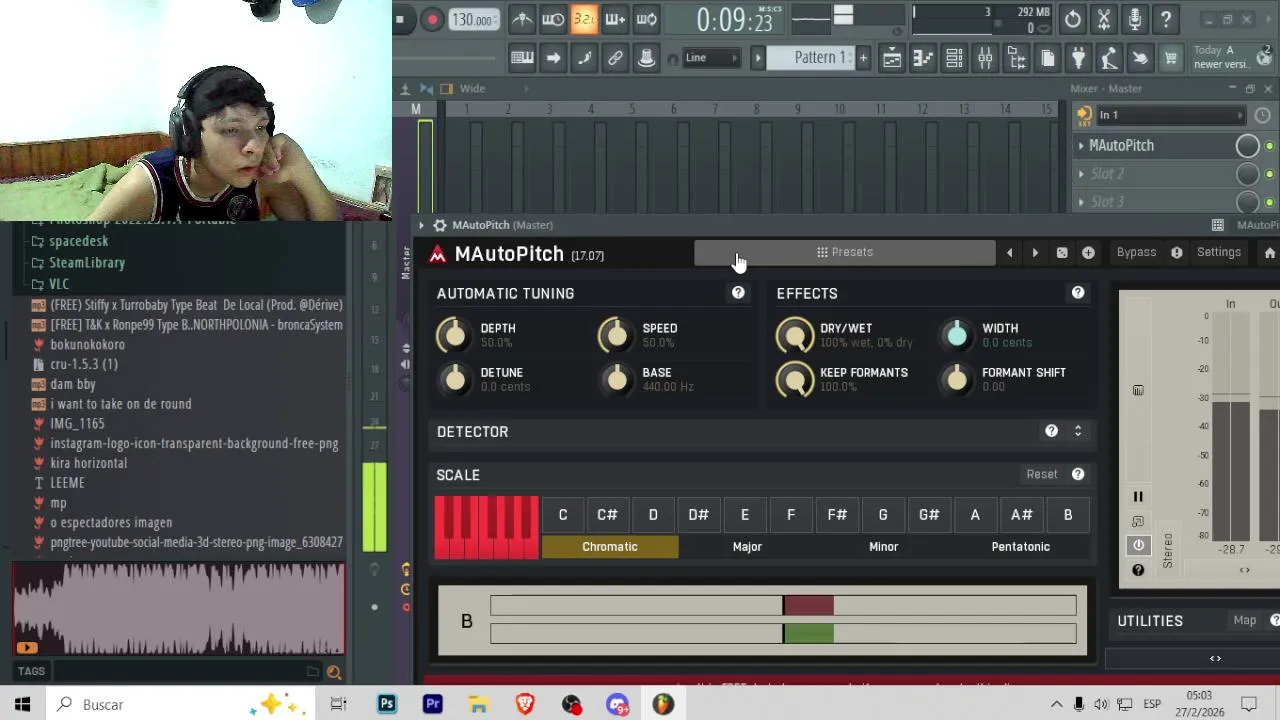The height and width of the screenshot is (720, 1280).
Task: Select next preset arrow
Action: click(1035, 253)
